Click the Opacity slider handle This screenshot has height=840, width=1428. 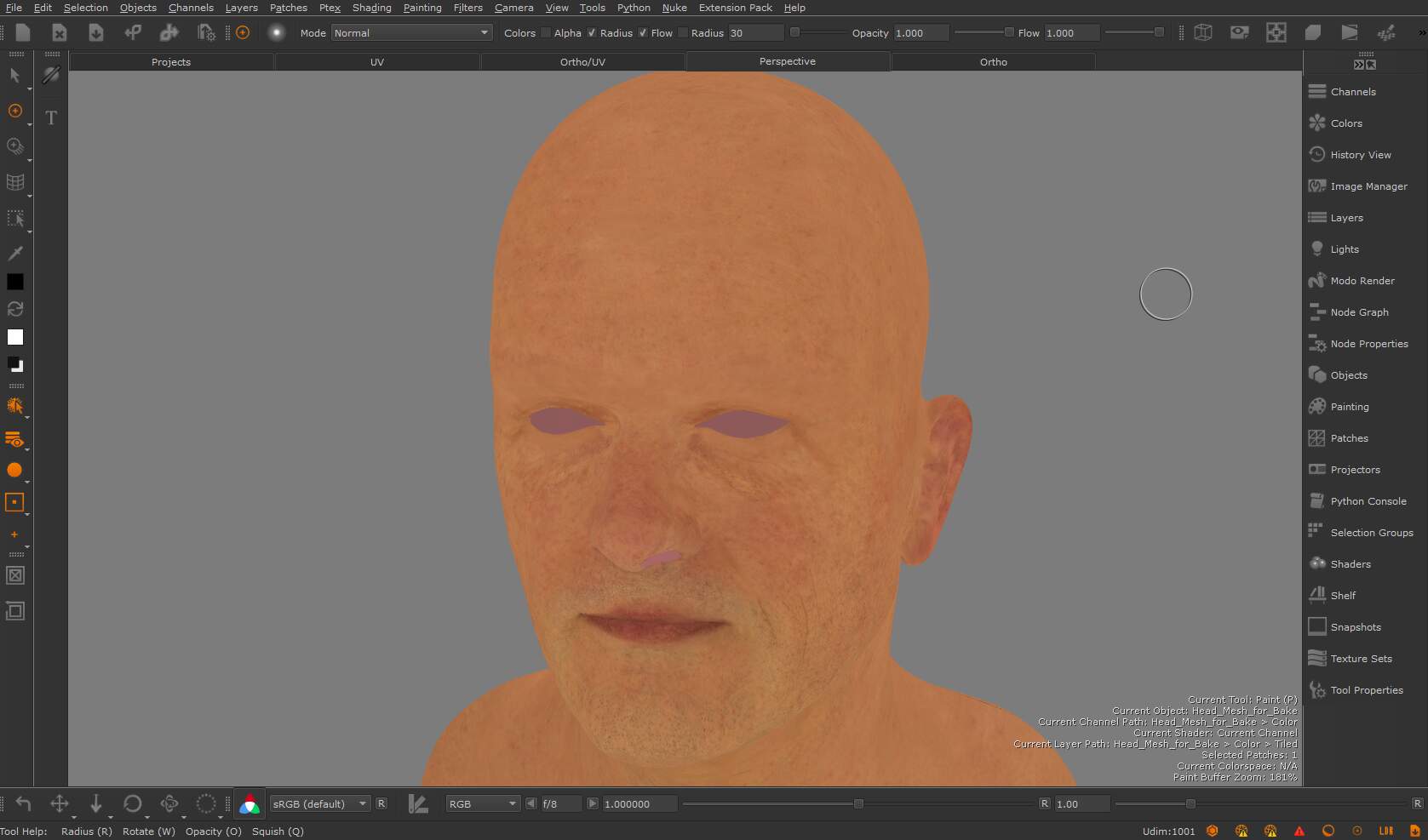1009,32
